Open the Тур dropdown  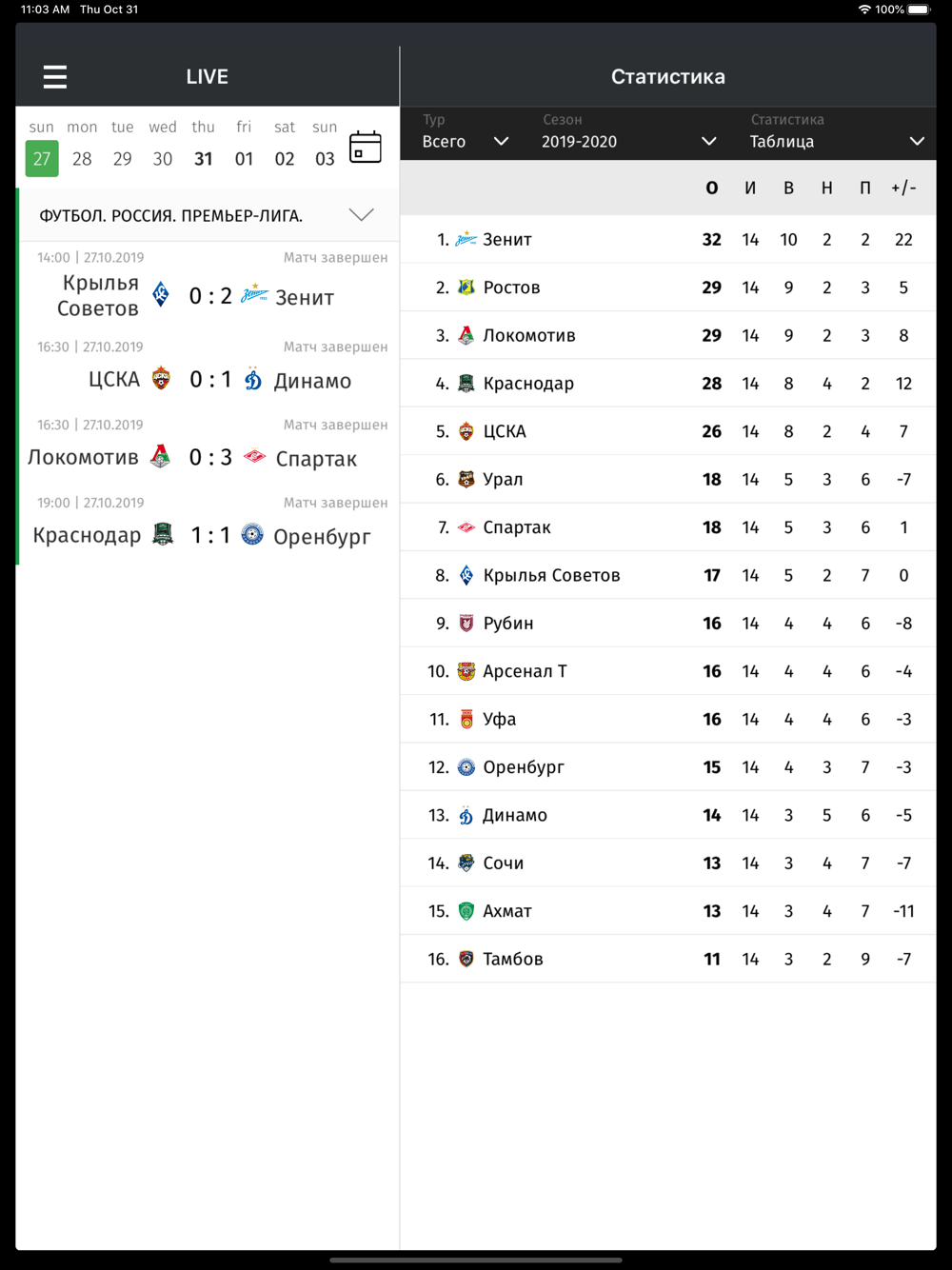466,141
